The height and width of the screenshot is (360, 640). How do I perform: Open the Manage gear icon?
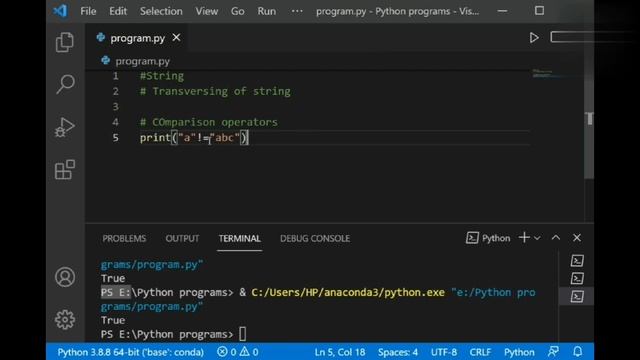[64, 320]
